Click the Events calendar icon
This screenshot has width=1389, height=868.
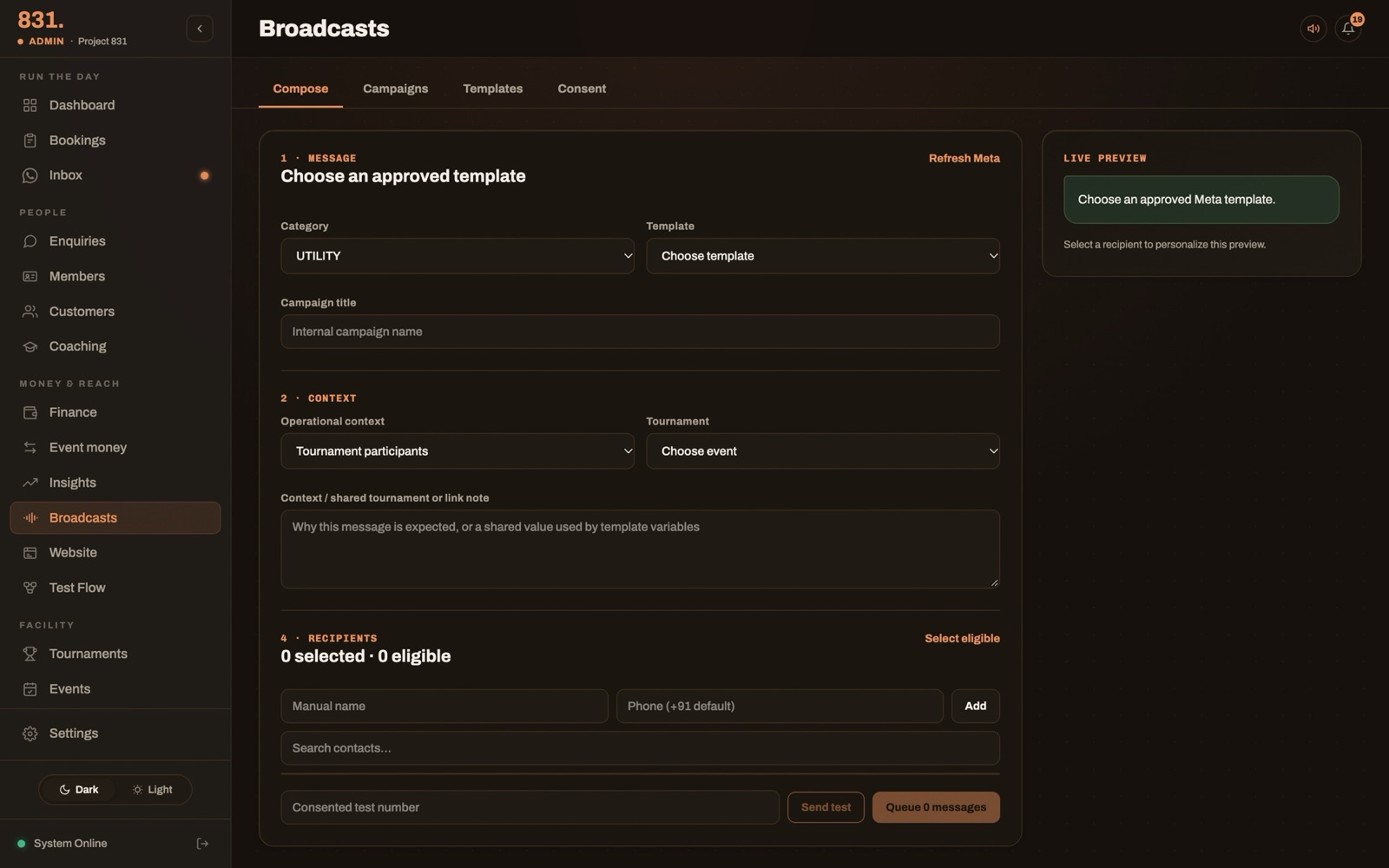coord(30,689)
